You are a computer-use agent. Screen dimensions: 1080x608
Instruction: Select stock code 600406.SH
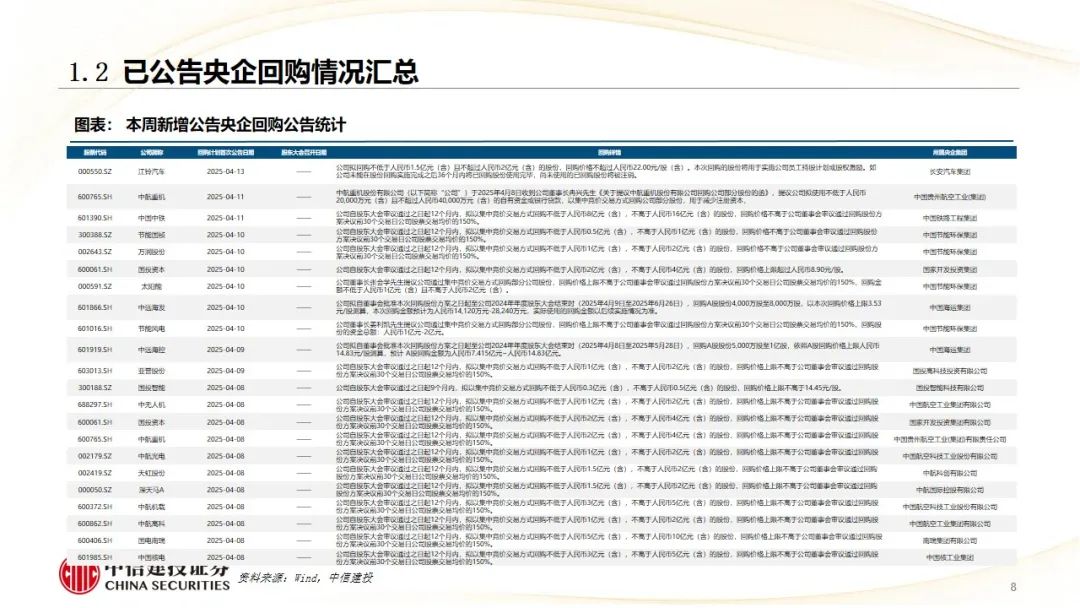click(x=94, y=541)
